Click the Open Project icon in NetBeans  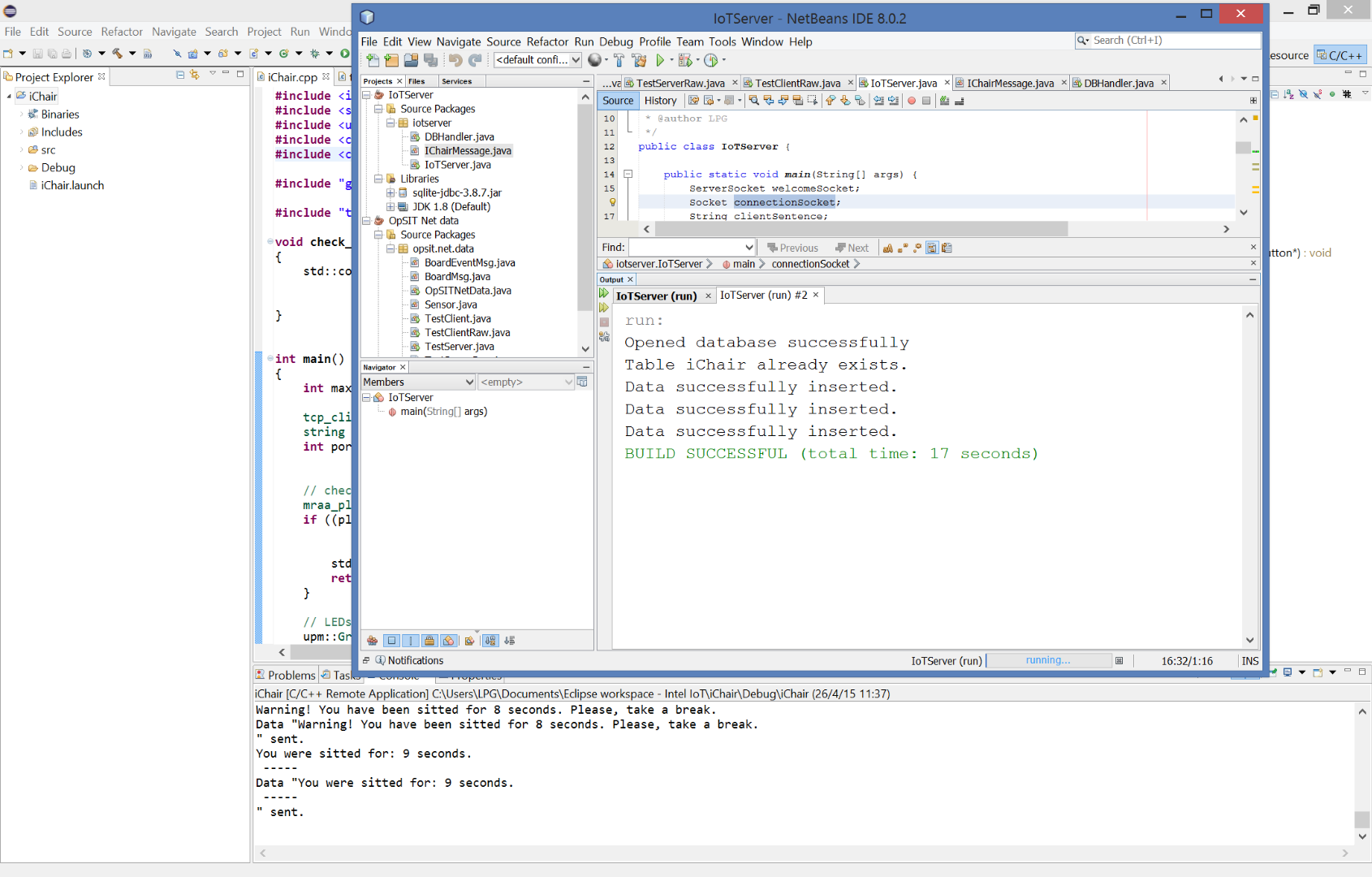tap(411, 60)
